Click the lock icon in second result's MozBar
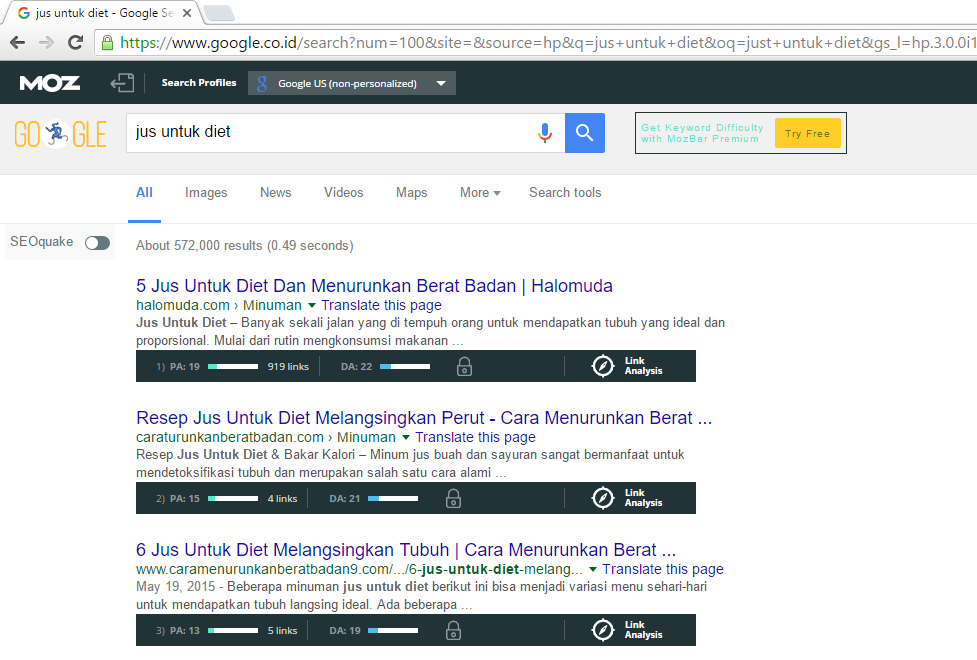977x660 pixels. coord(453,498)
